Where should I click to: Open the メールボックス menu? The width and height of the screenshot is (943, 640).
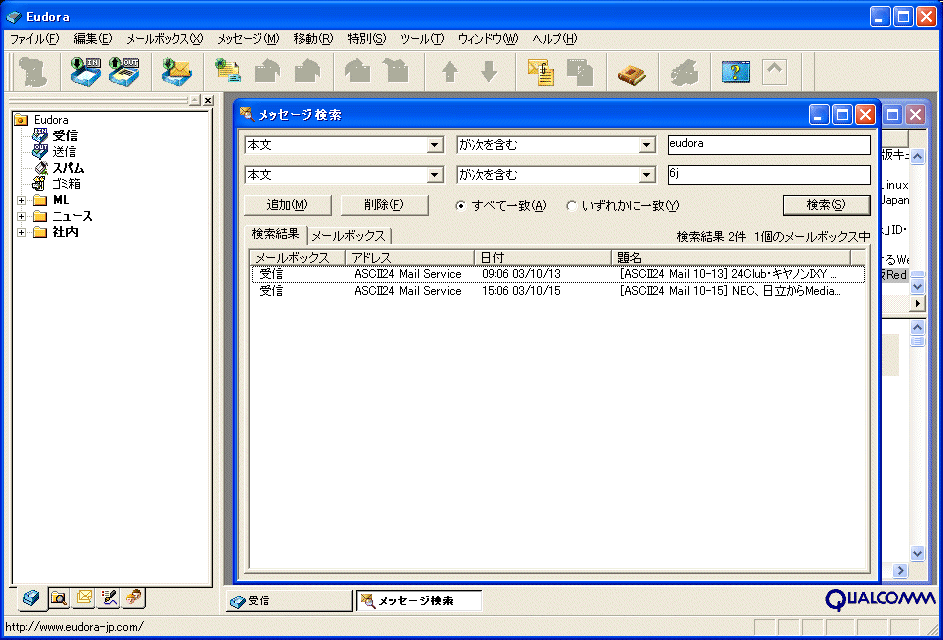tap(163, 39)
